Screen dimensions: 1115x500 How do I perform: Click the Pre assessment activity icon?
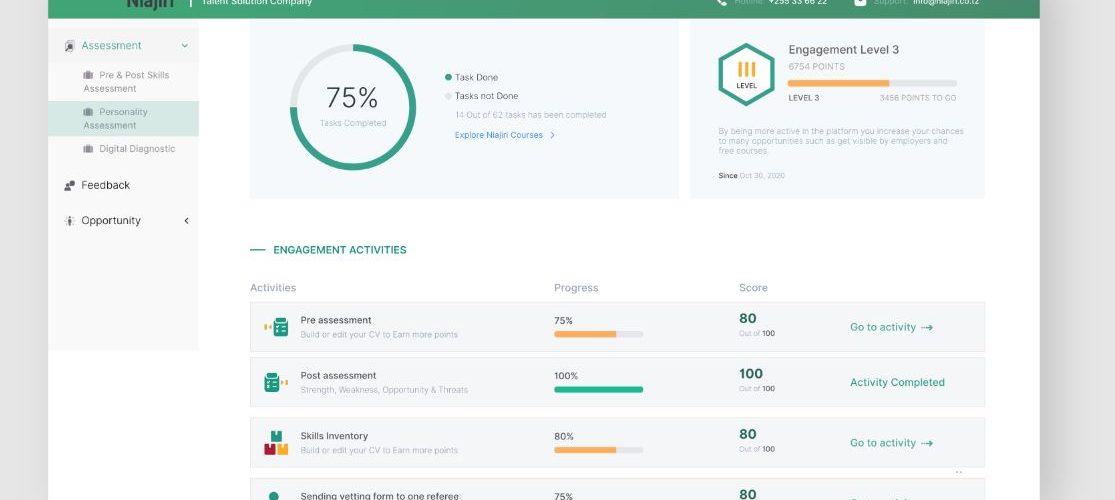tap(276, 327)
